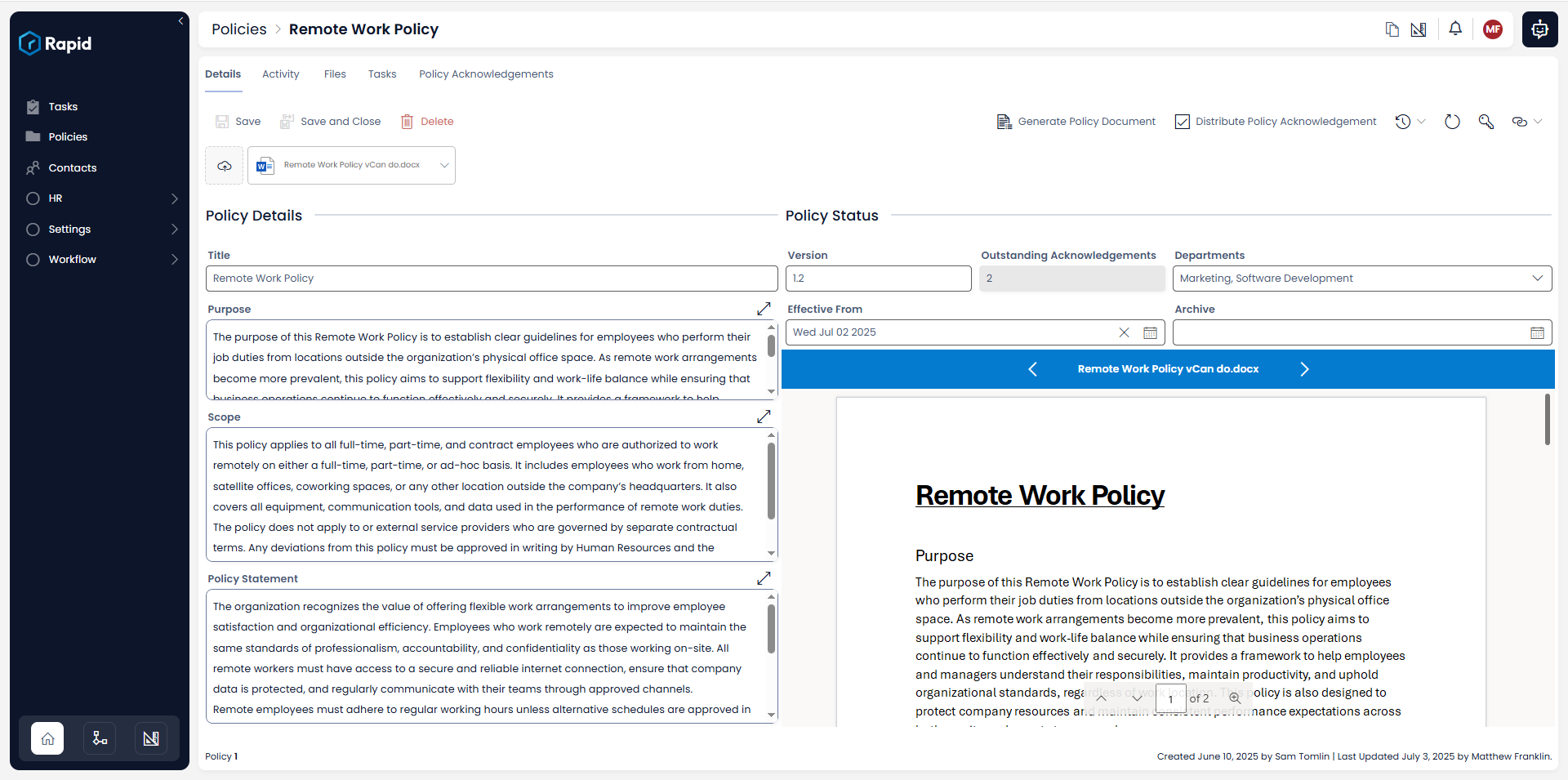1568x780 pixels.
Task: Click the Title input field
Action: [492, 279]
